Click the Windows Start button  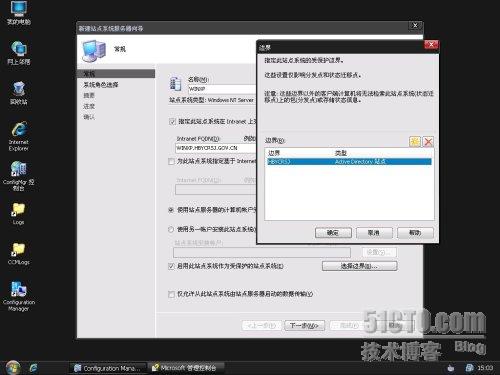13,368
